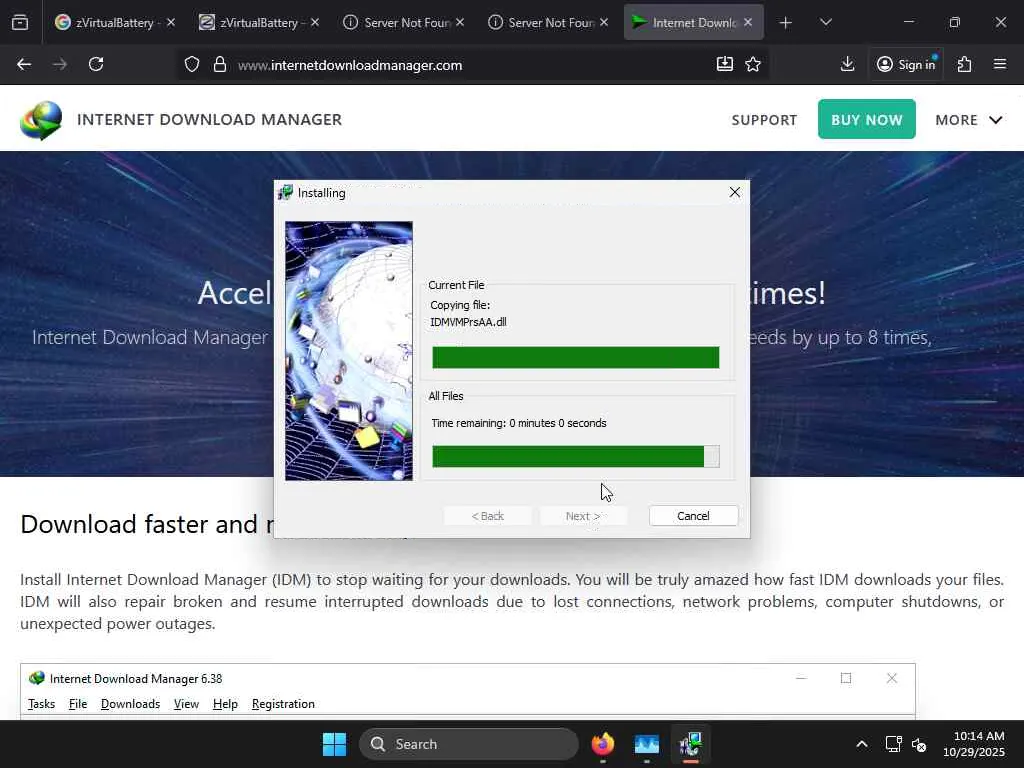Image resolution: width=1024 pixels, height=768 pixels.
Task: Select the IDM installer taskbar icon
Action: coord(690,744)
